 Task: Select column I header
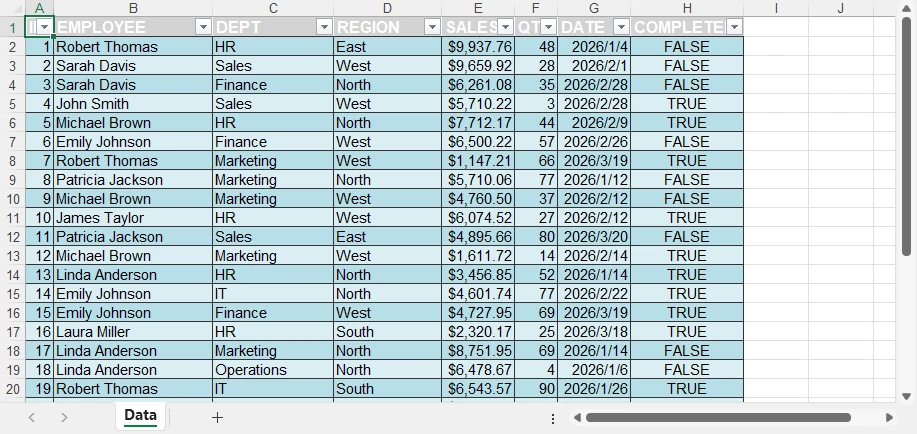coord(776,9)
